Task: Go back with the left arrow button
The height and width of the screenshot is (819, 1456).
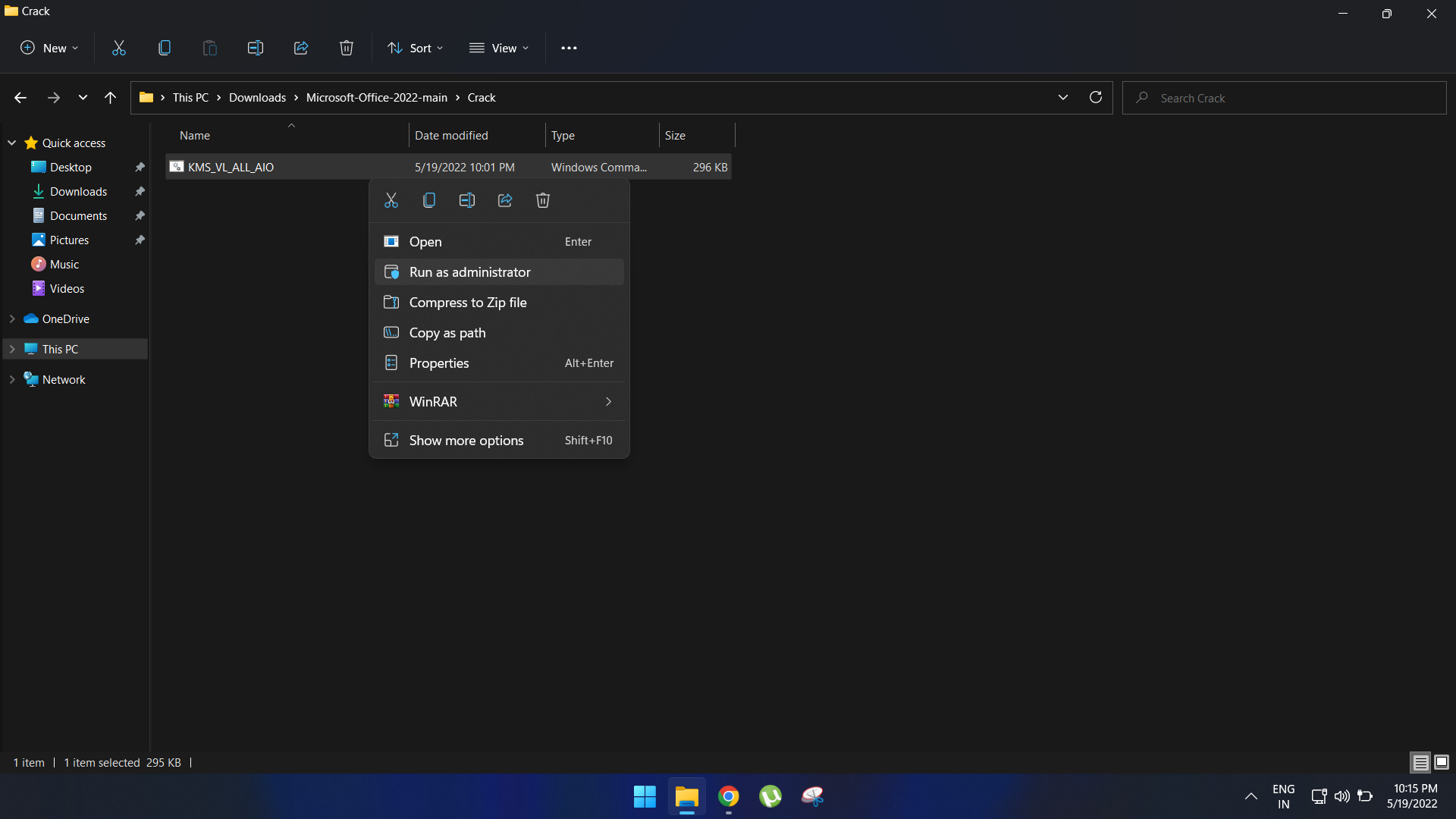Action: (20, 97)
